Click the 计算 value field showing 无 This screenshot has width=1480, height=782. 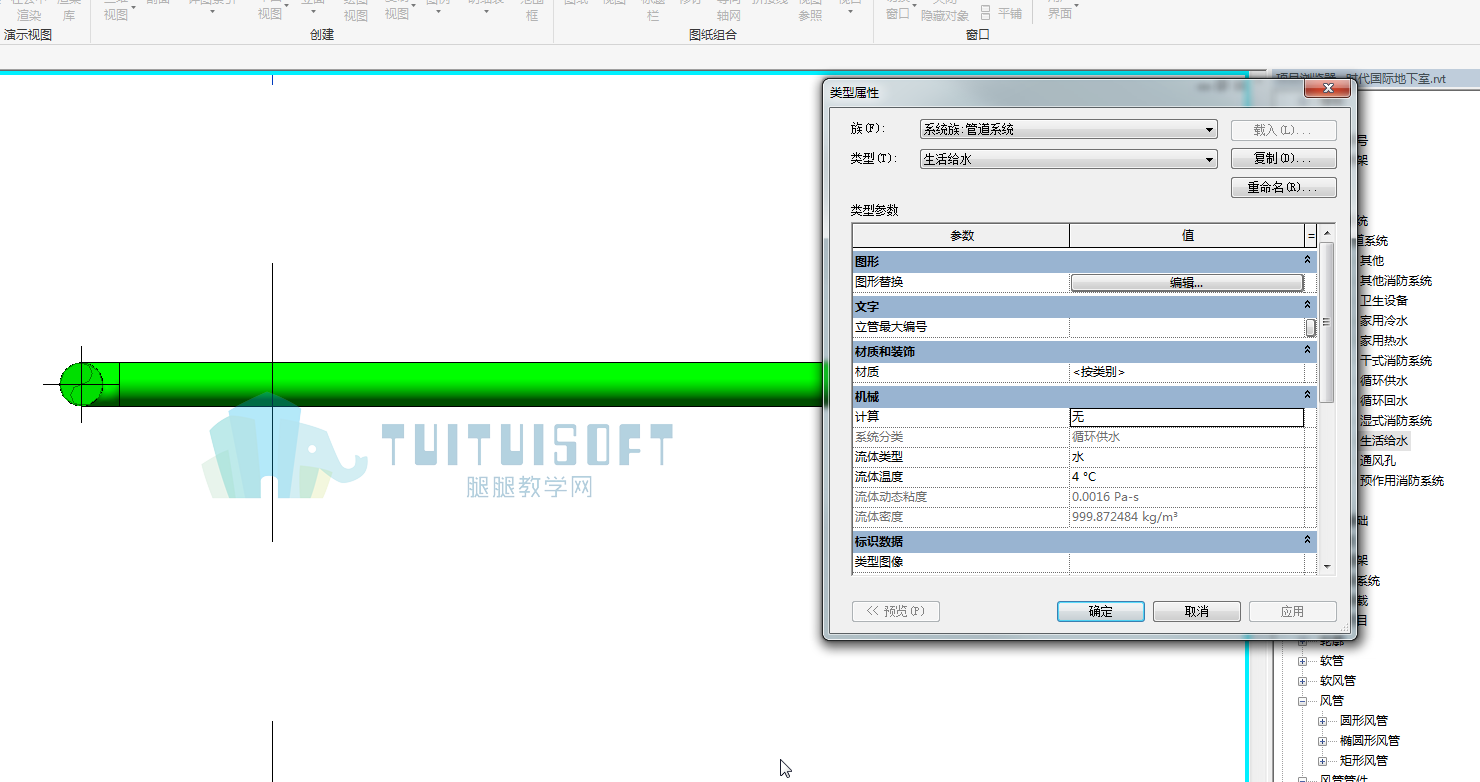1187,417
